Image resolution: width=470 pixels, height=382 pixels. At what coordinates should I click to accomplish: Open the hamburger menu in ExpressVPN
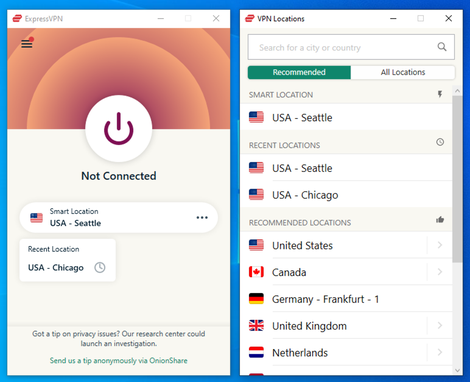(27, 44)
